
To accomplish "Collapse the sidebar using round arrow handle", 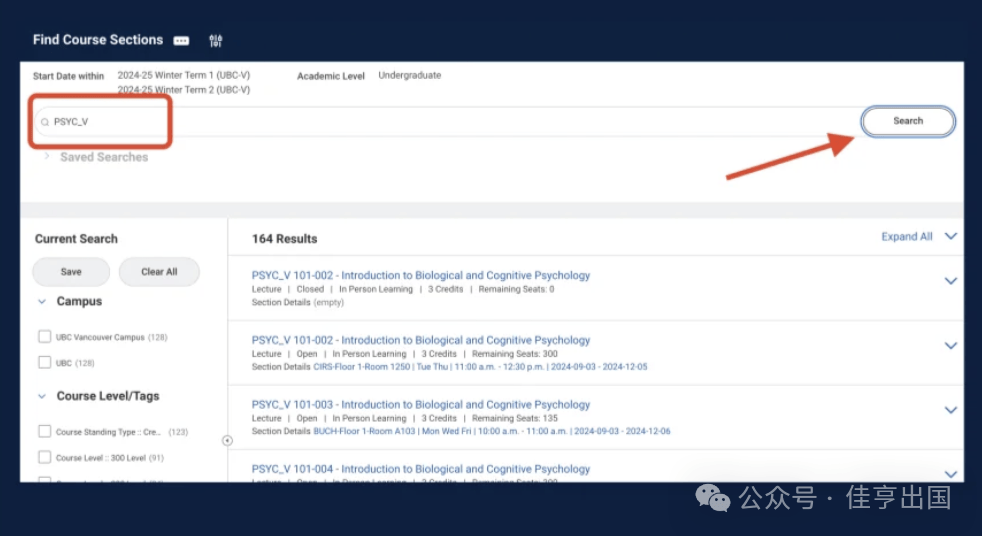I will point(227,440).
